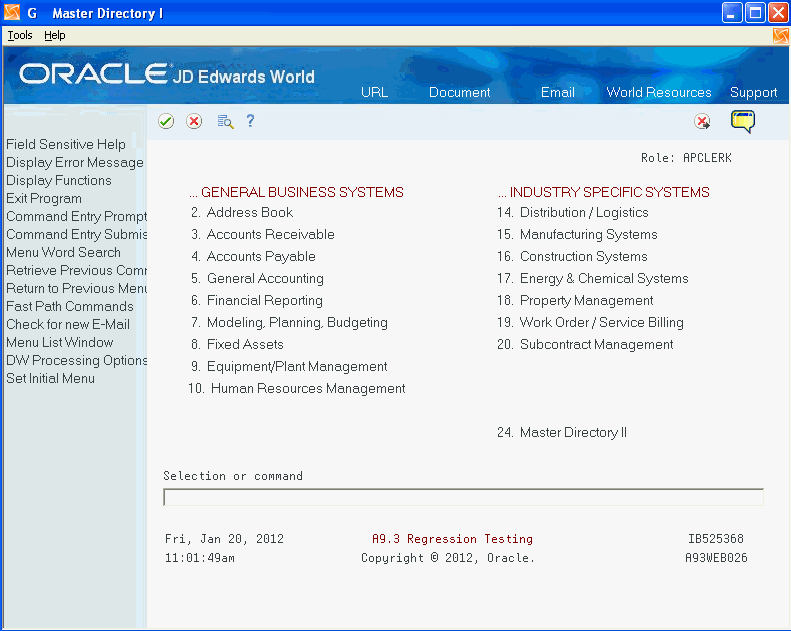Image resolution: width=791 pixels, height=631 pixels.
Task: Open Fast Path Commands
Action: point(70,307)
